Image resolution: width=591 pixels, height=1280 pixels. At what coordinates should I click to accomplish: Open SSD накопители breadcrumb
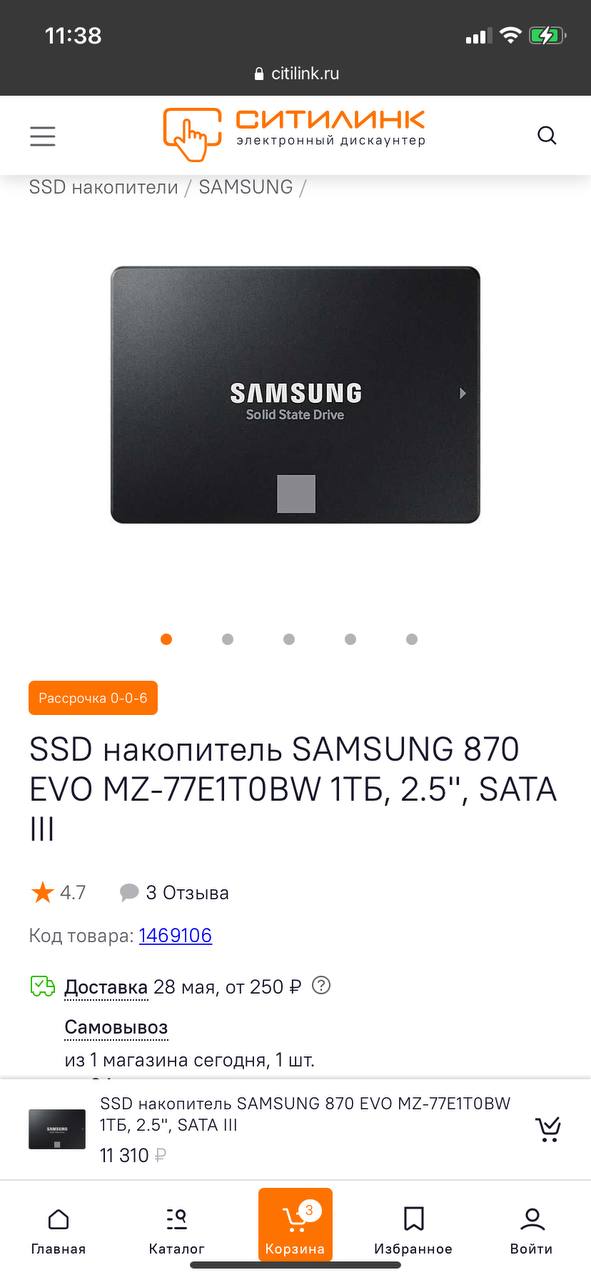(103, 187)
